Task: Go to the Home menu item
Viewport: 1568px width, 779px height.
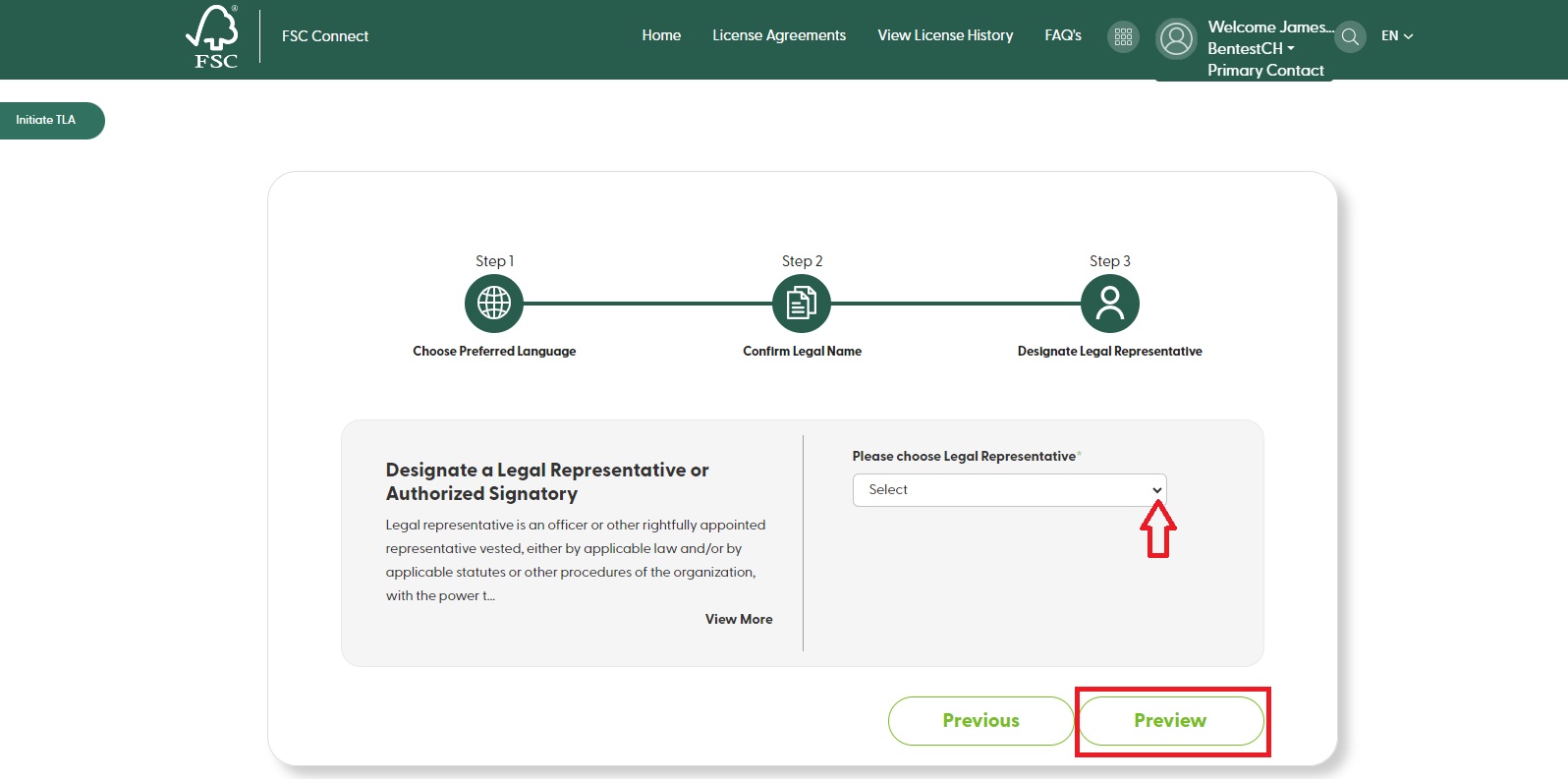Action: (x=661, y=35)
